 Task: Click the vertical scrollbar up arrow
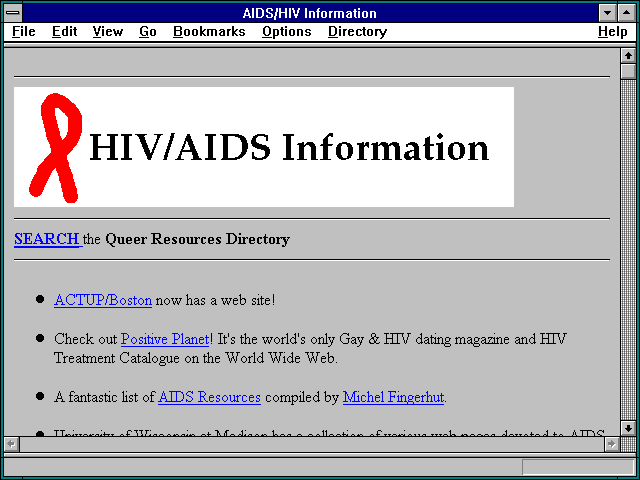(x=628, y=56)
